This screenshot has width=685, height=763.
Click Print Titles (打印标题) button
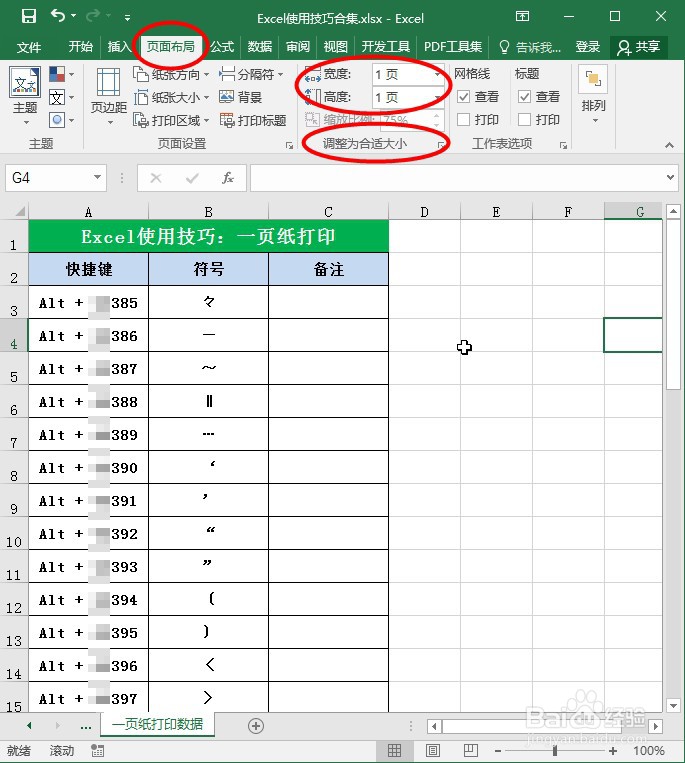pos(252,120)
